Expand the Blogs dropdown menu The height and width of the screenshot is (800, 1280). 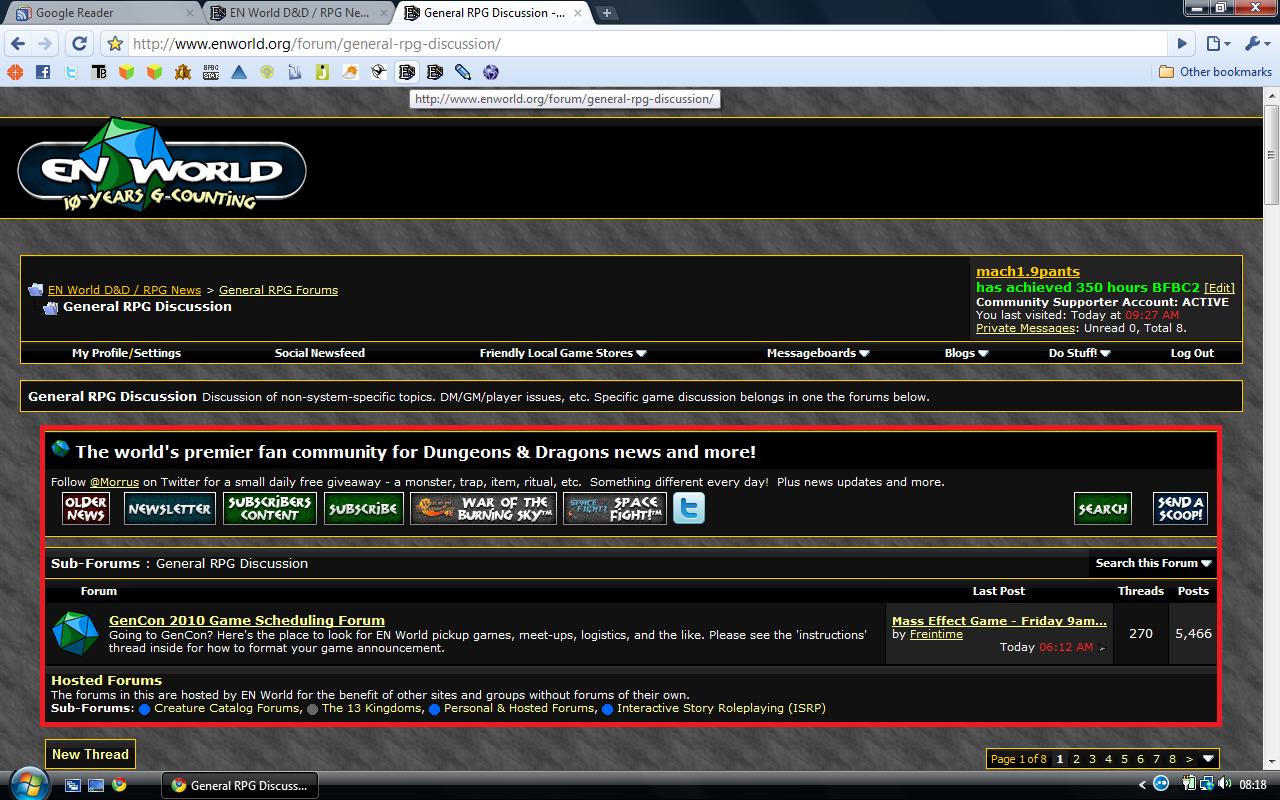pyautogui.click(x=966, y=353)
